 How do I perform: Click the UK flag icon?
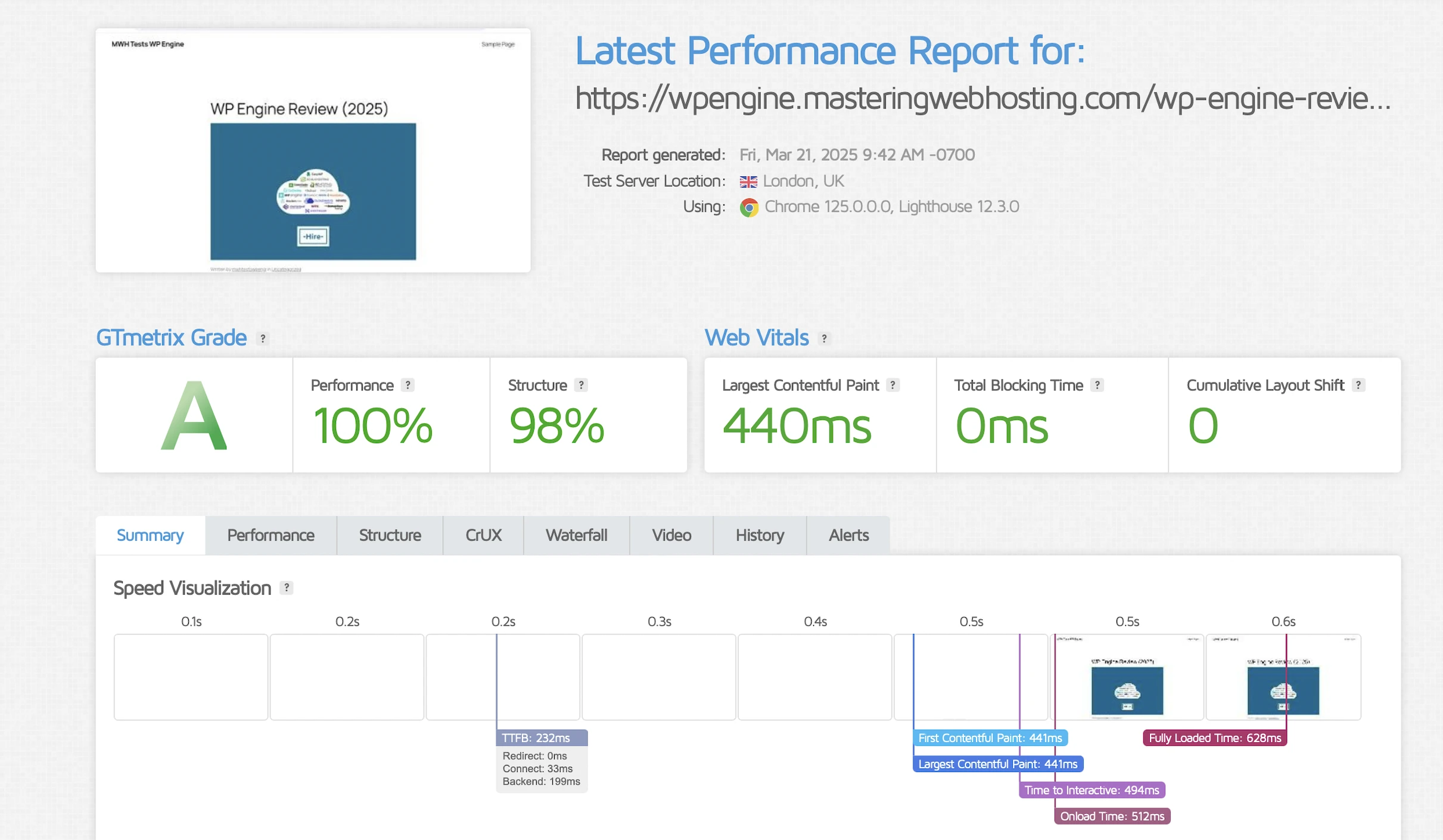tap(748, 182)
